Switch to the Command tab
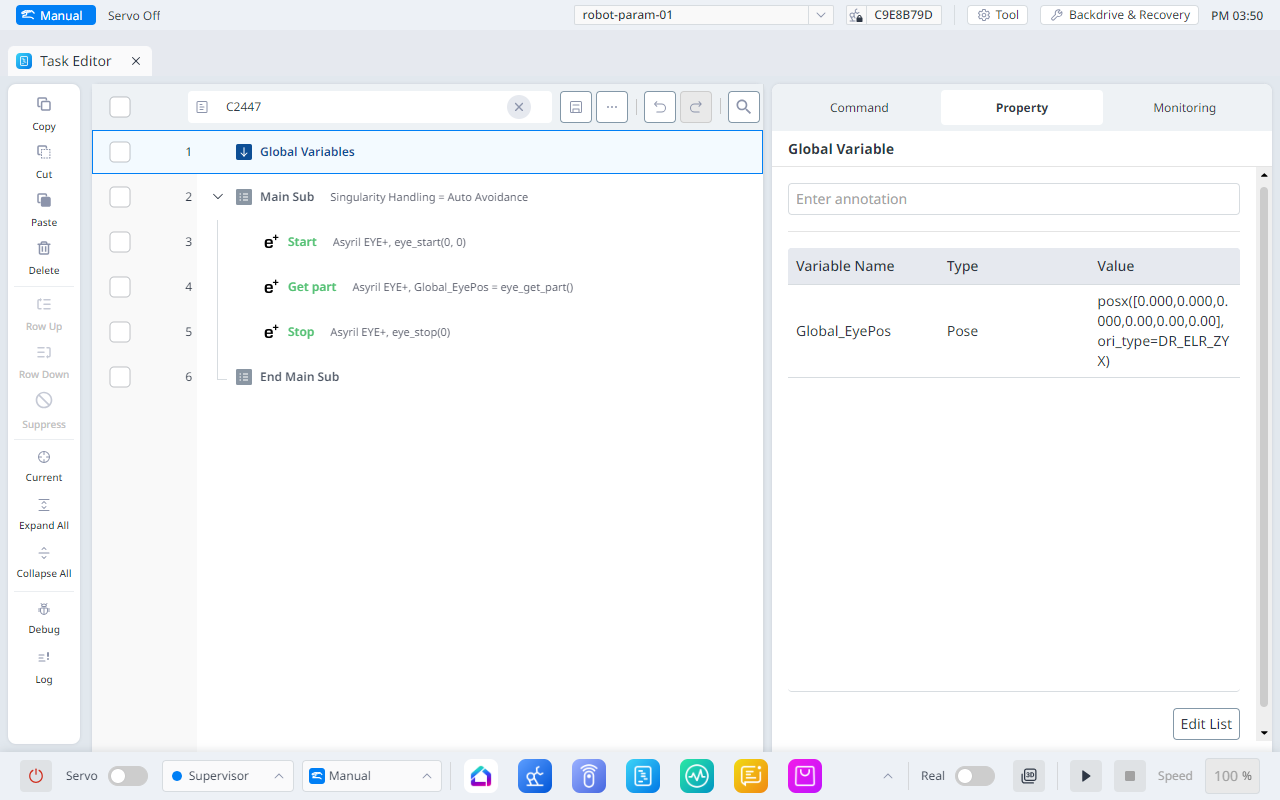1280x800 pixels. coord(859,108)
